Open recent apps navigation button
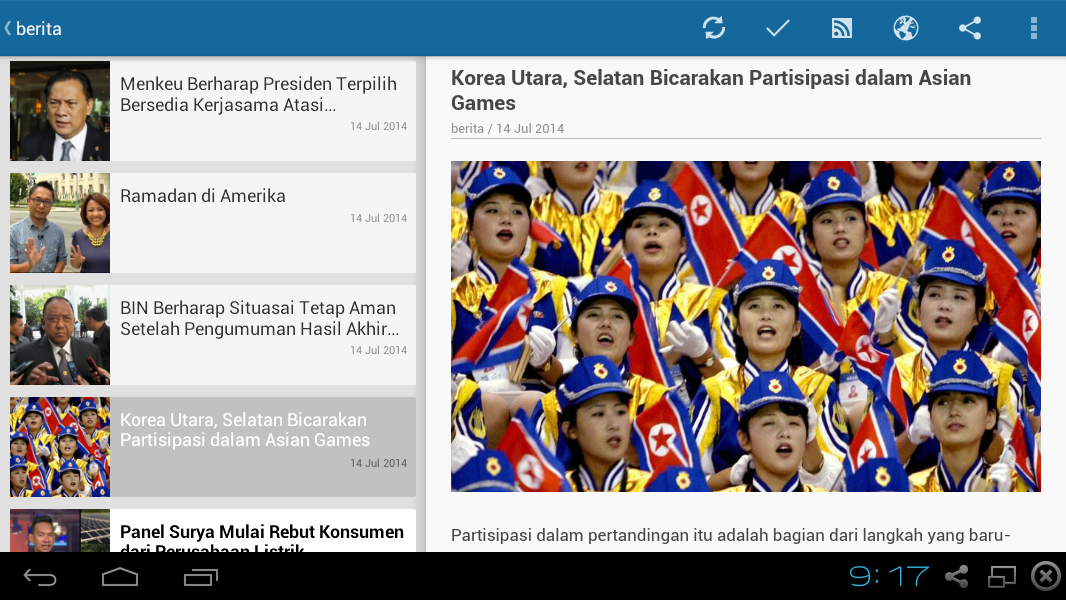The image size is (1066, 600). pos(201,577)
